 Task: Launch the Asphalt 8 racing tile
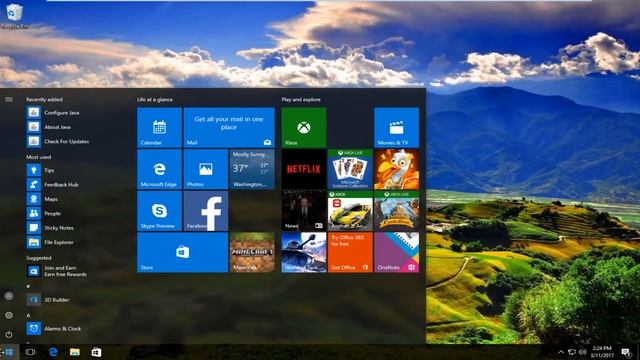[350, 211]
